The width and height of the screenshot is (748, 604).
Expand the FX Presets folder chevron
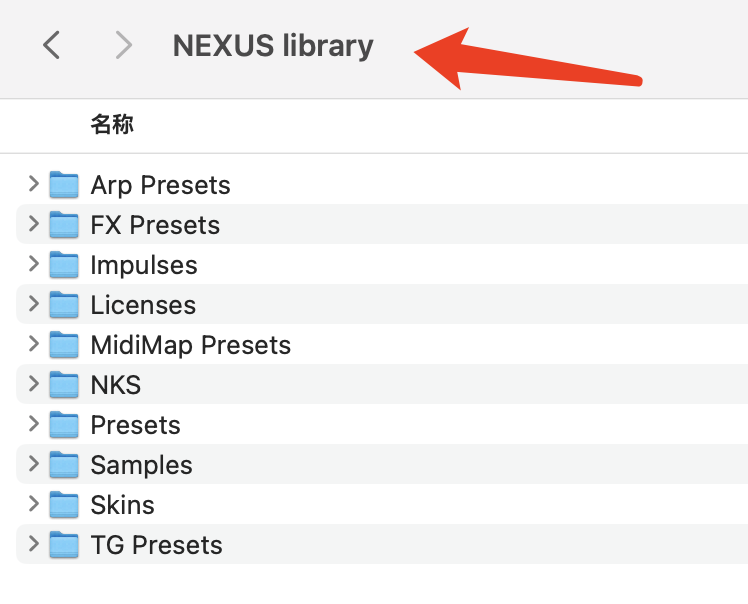tap(33, 223)
